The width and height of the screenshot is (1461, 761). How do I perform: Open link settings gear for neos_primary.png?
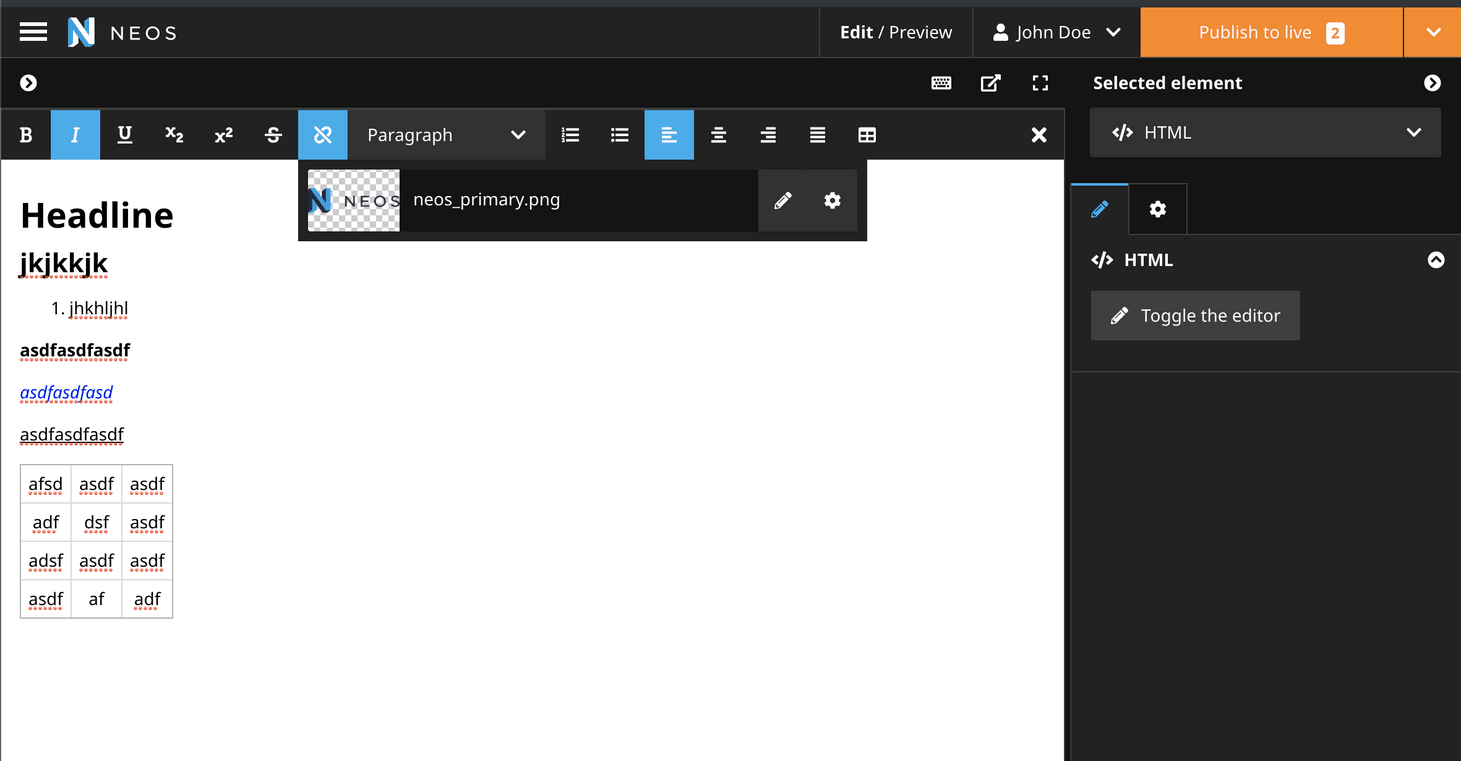tap(832, 200)
